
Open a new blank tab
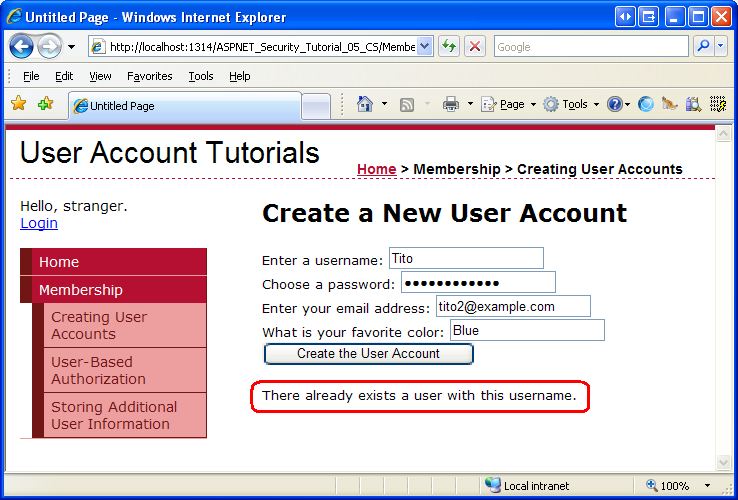coord(316,106)
